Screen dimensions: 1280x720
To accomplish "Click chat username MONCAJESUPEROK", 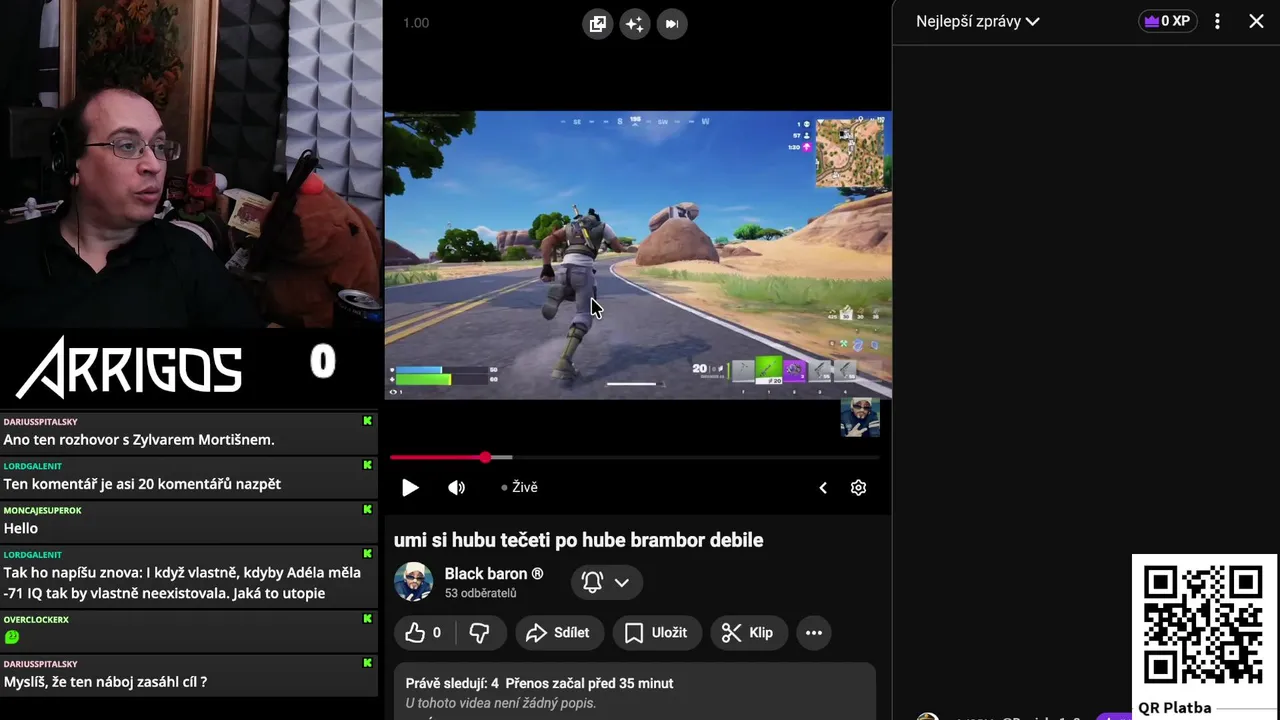I will [x=42, y=510].
